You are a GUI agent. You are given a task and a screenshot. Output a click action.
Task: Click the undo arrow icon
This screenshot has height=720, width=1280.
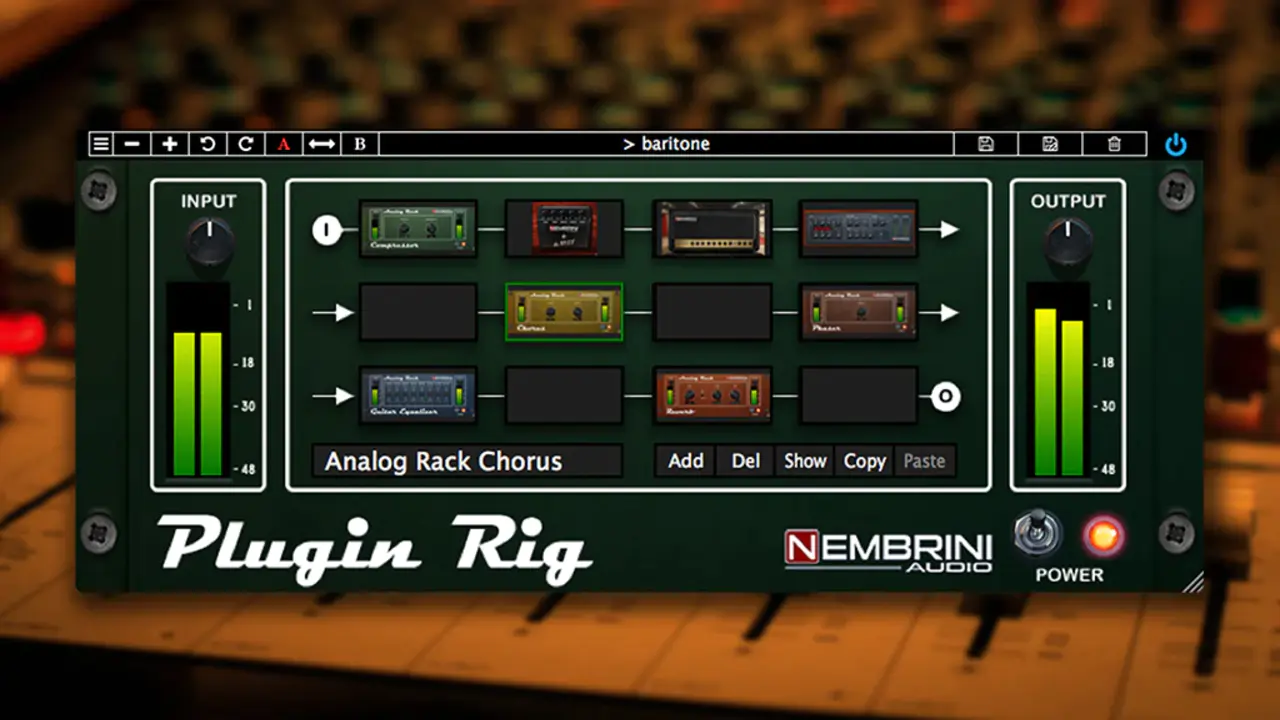[207, 144]
